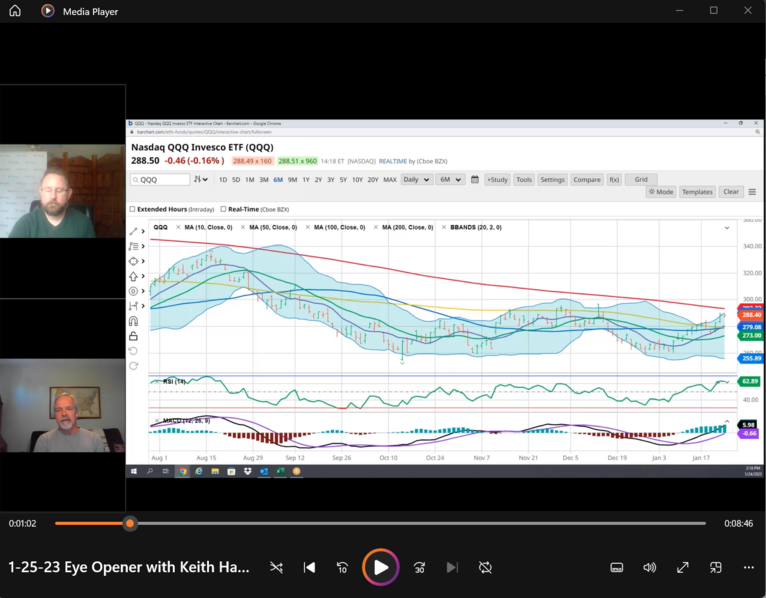Toggle light/dark Mode

point(660,192)
